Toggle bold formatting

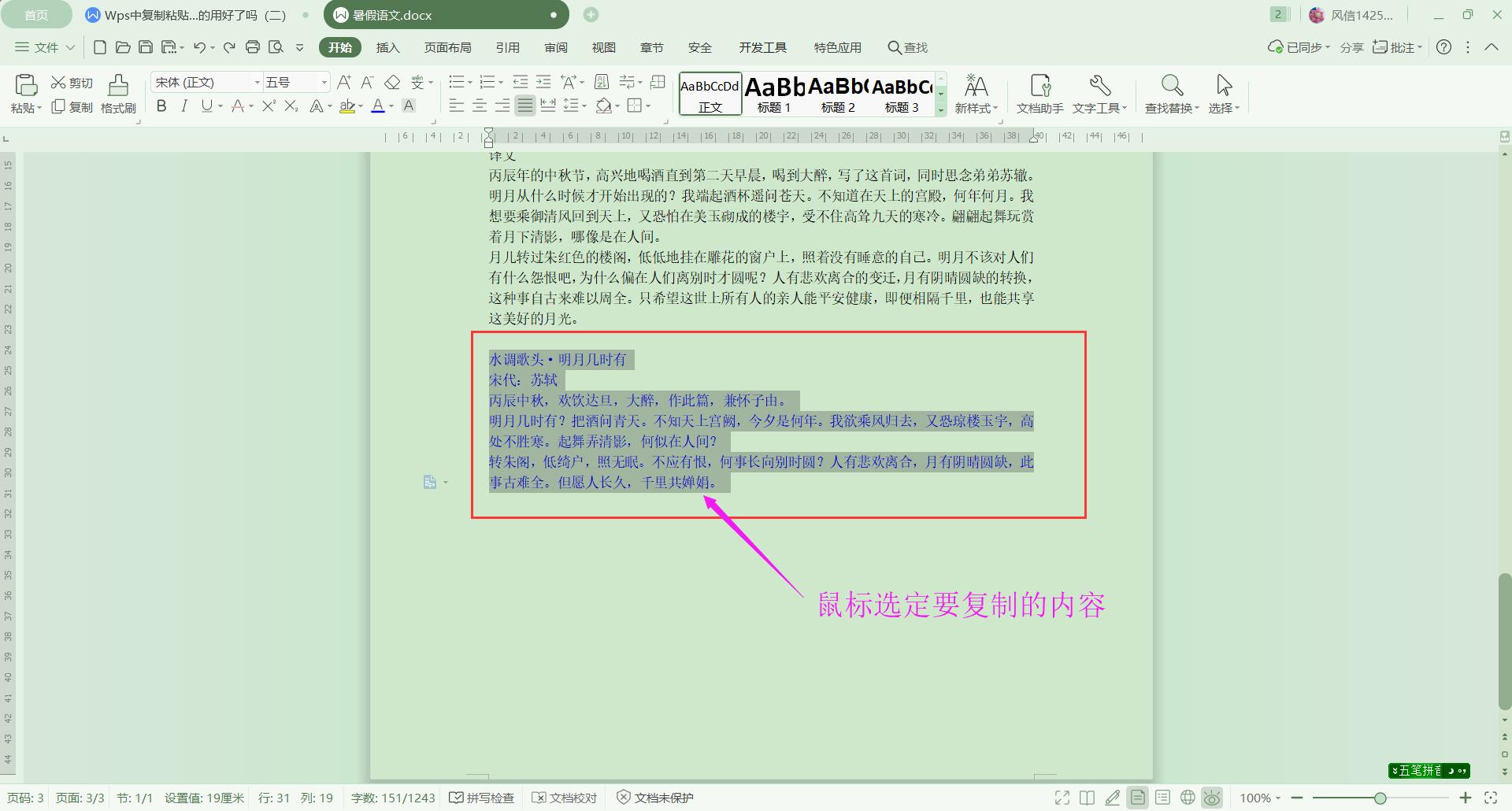tap(161, 106)
